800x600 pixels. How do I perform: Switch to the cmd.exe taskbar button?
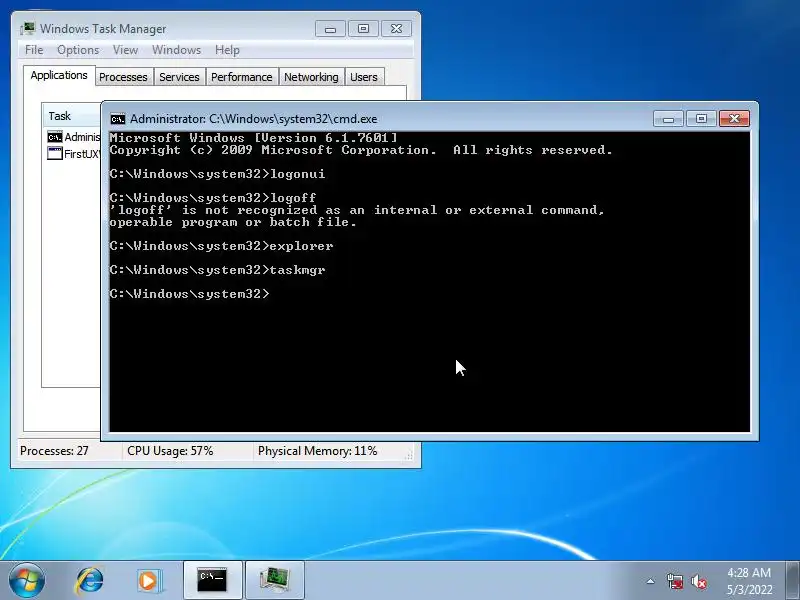point(213,580)
